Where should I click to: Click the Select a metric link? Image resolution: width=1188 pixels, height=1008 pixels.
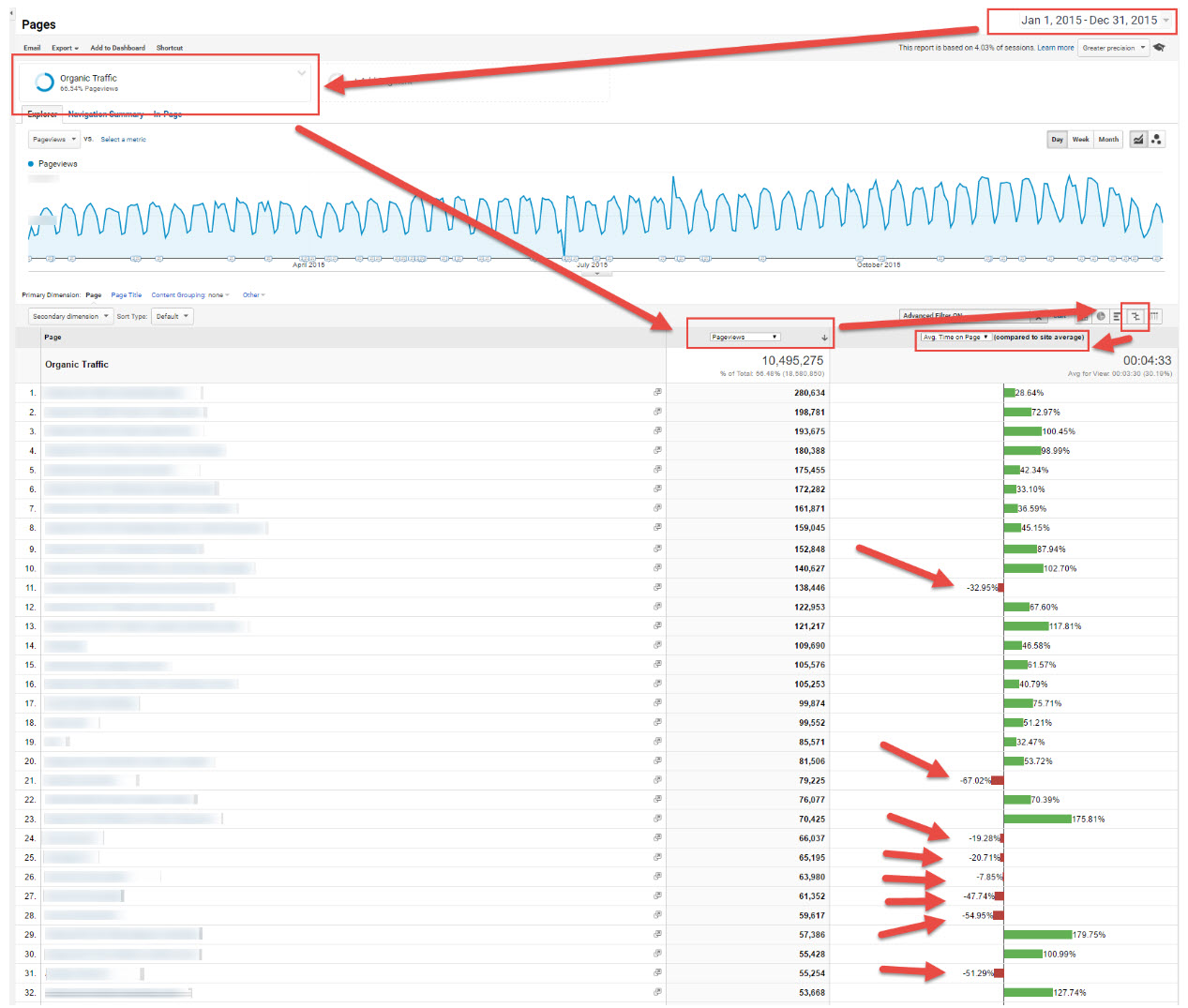click(x=123, y=140)
